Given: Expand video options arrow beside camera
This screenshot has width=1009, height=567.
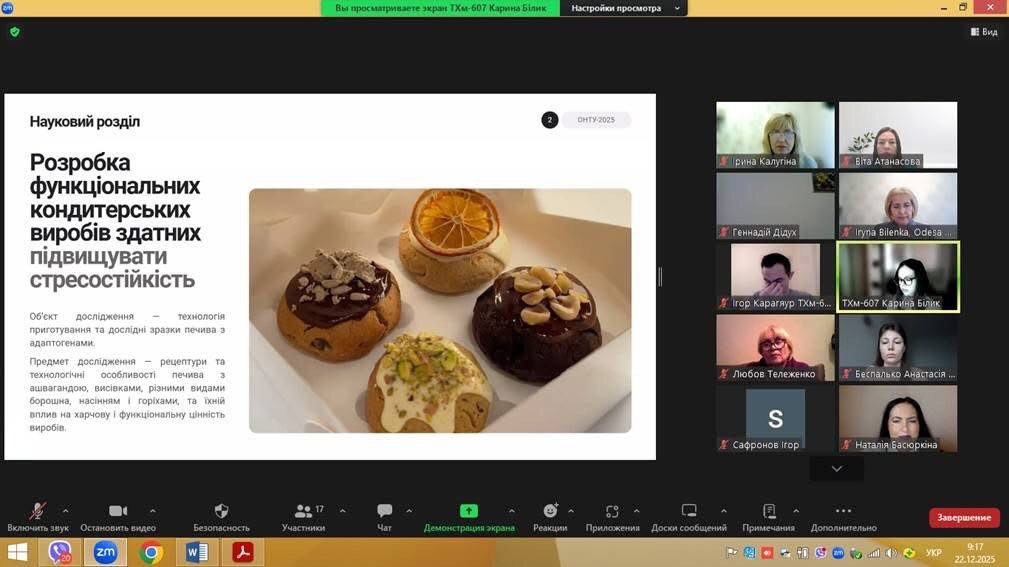Looking at the screenshot, I should pos(152,511).
